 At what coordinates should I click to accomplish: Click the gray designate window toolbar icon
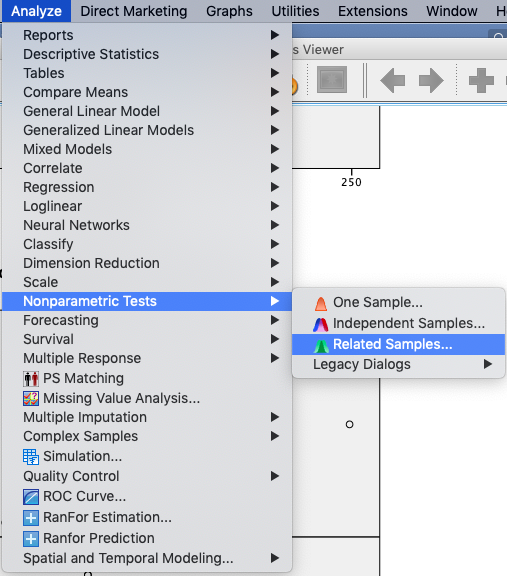click(x=332, y=79)
